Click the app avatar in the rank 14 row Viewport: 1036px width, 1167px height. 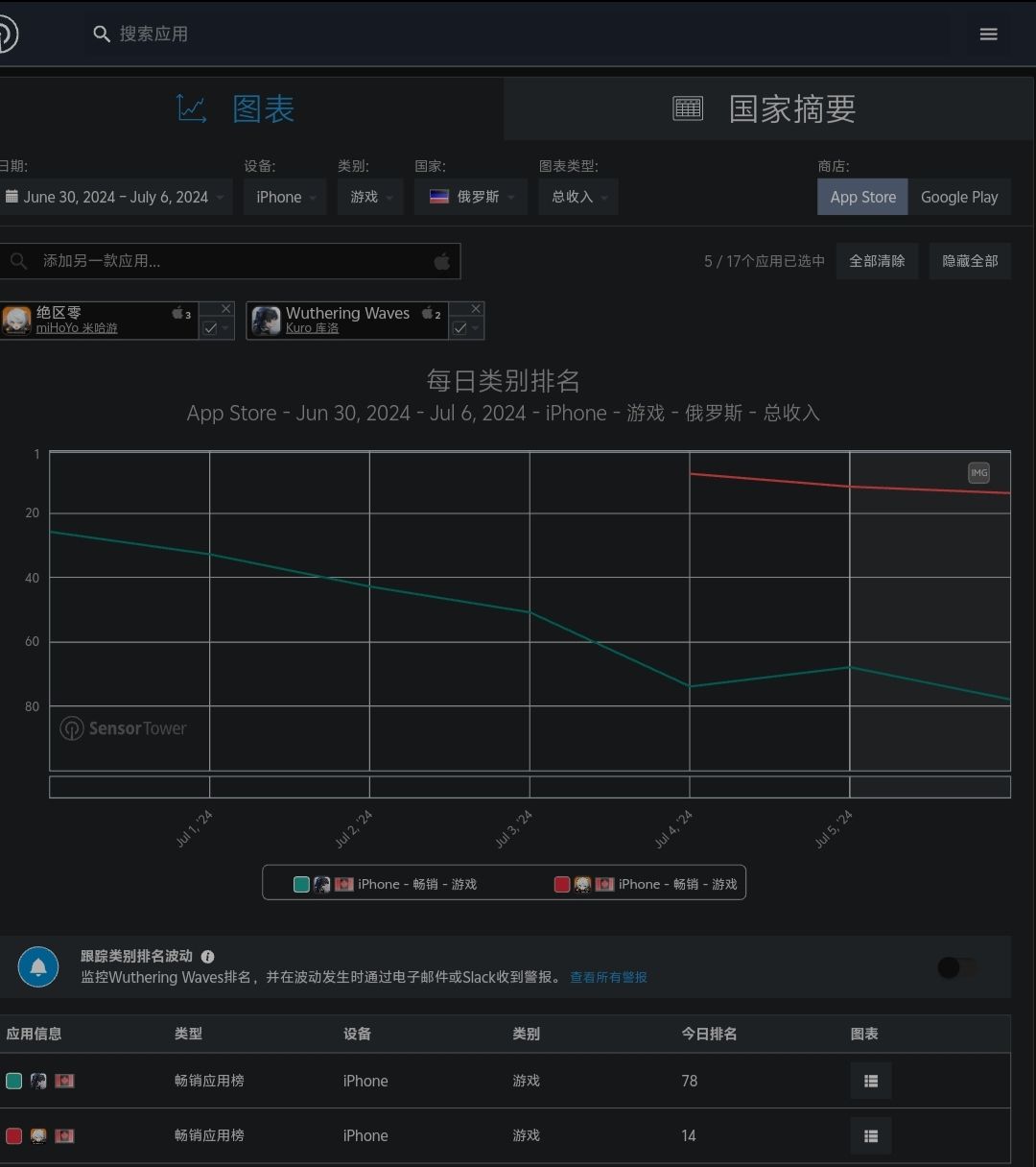[x=38, y=1135]
